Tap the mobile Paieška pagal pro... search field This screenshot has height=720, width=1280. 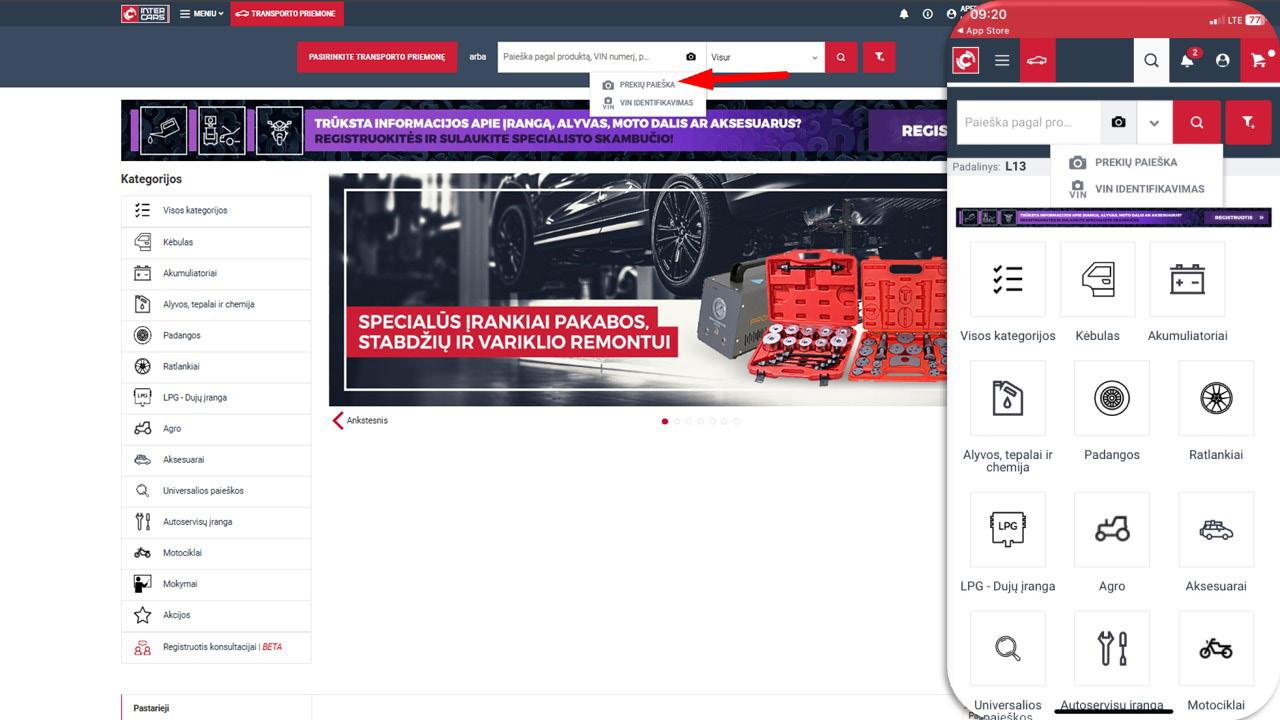[1029, 122]
